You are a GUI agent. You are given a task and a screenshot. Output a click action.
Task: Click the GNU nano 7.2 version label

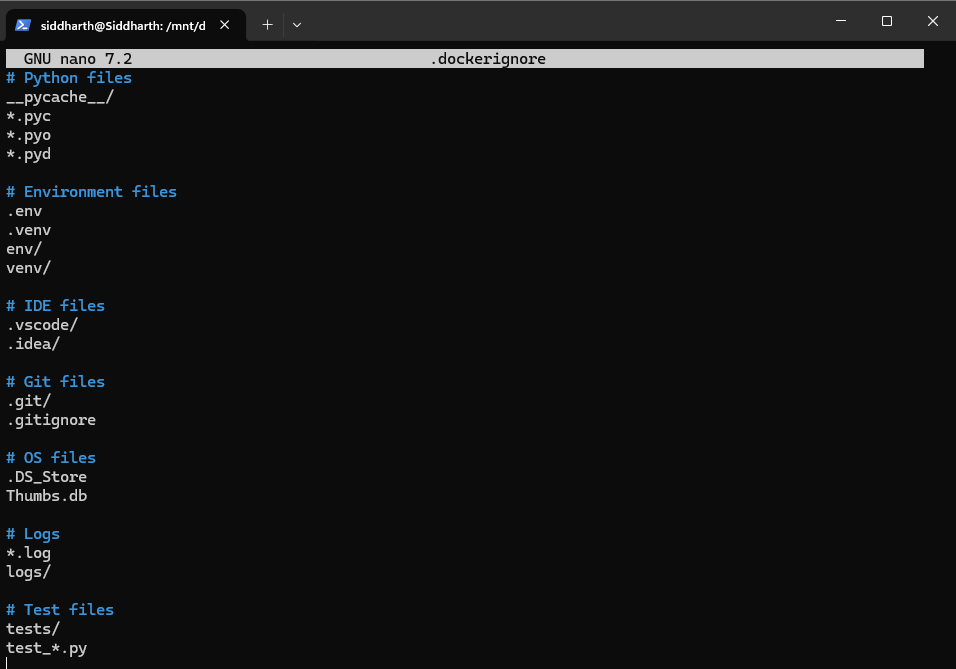pyautogui.click(x=78, y=59)
